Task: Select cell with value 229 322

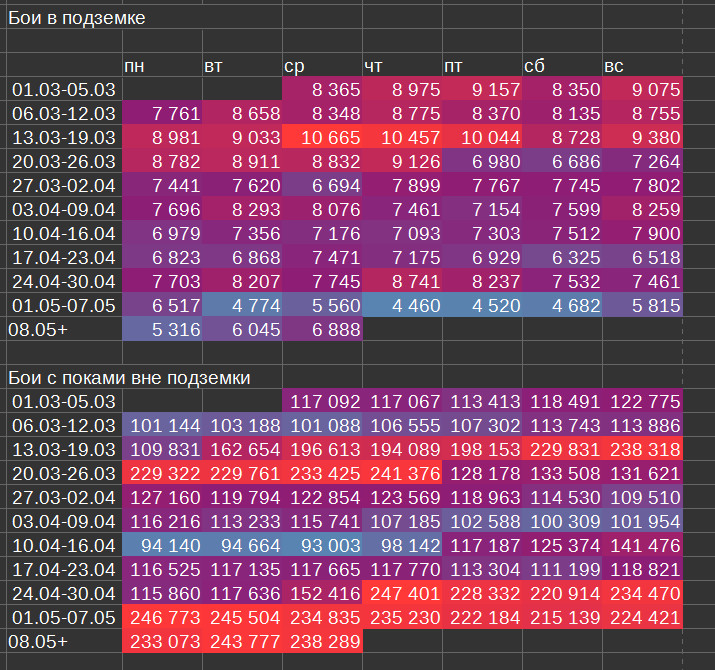Action: pyautogui.click(x=162, y=473)
